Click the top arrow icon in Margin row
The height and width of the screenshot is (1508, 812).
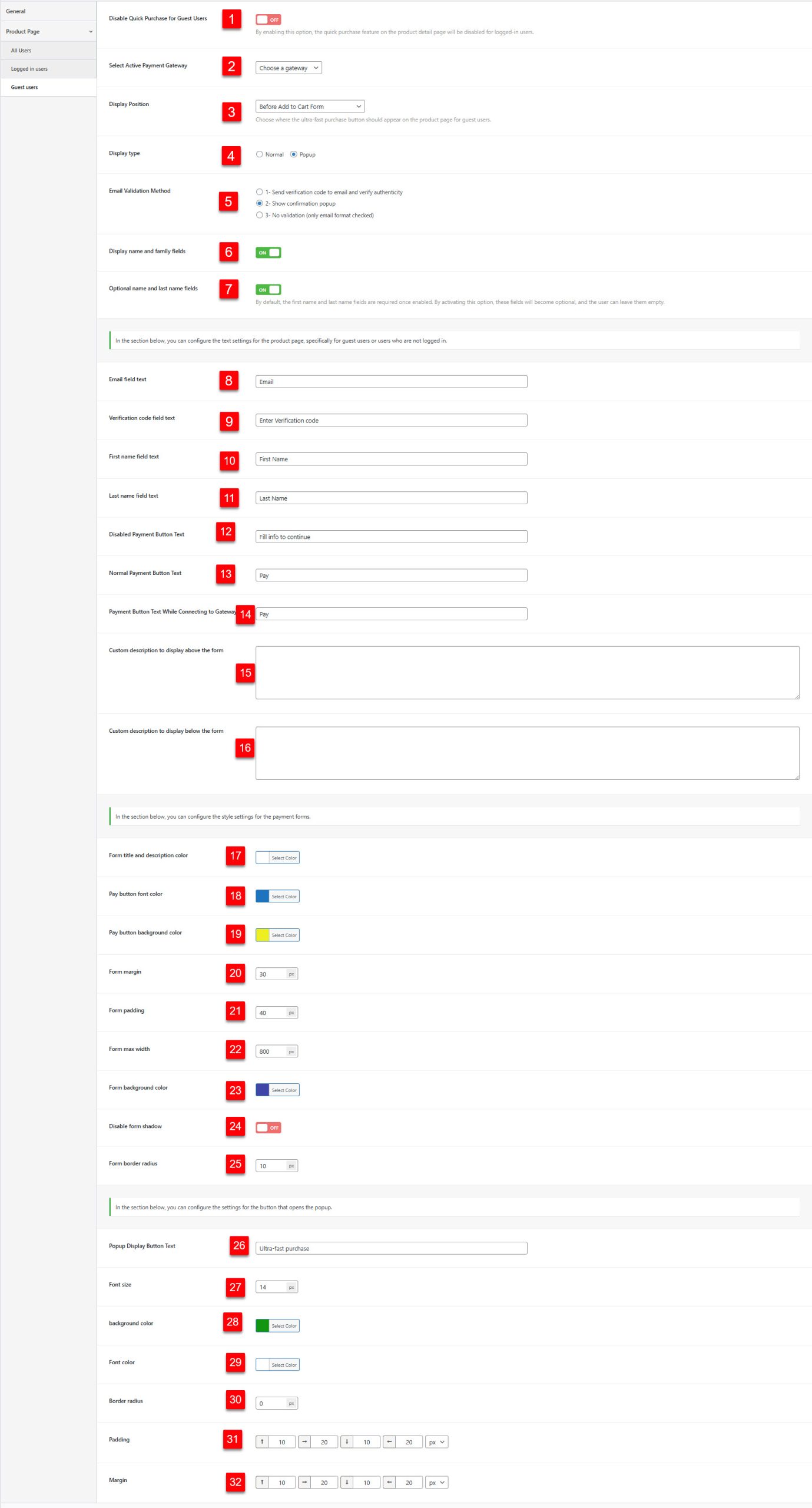pyautogui.click(x=262, y=1482)
